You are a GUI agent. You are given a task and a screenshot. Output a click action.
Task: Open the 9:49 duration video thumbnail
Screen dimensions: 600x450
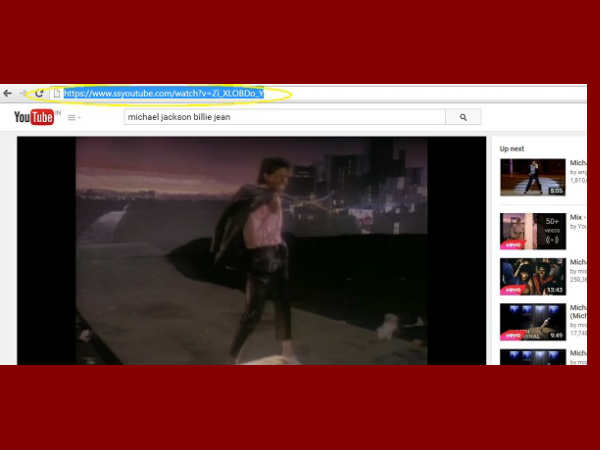[533, 322]
